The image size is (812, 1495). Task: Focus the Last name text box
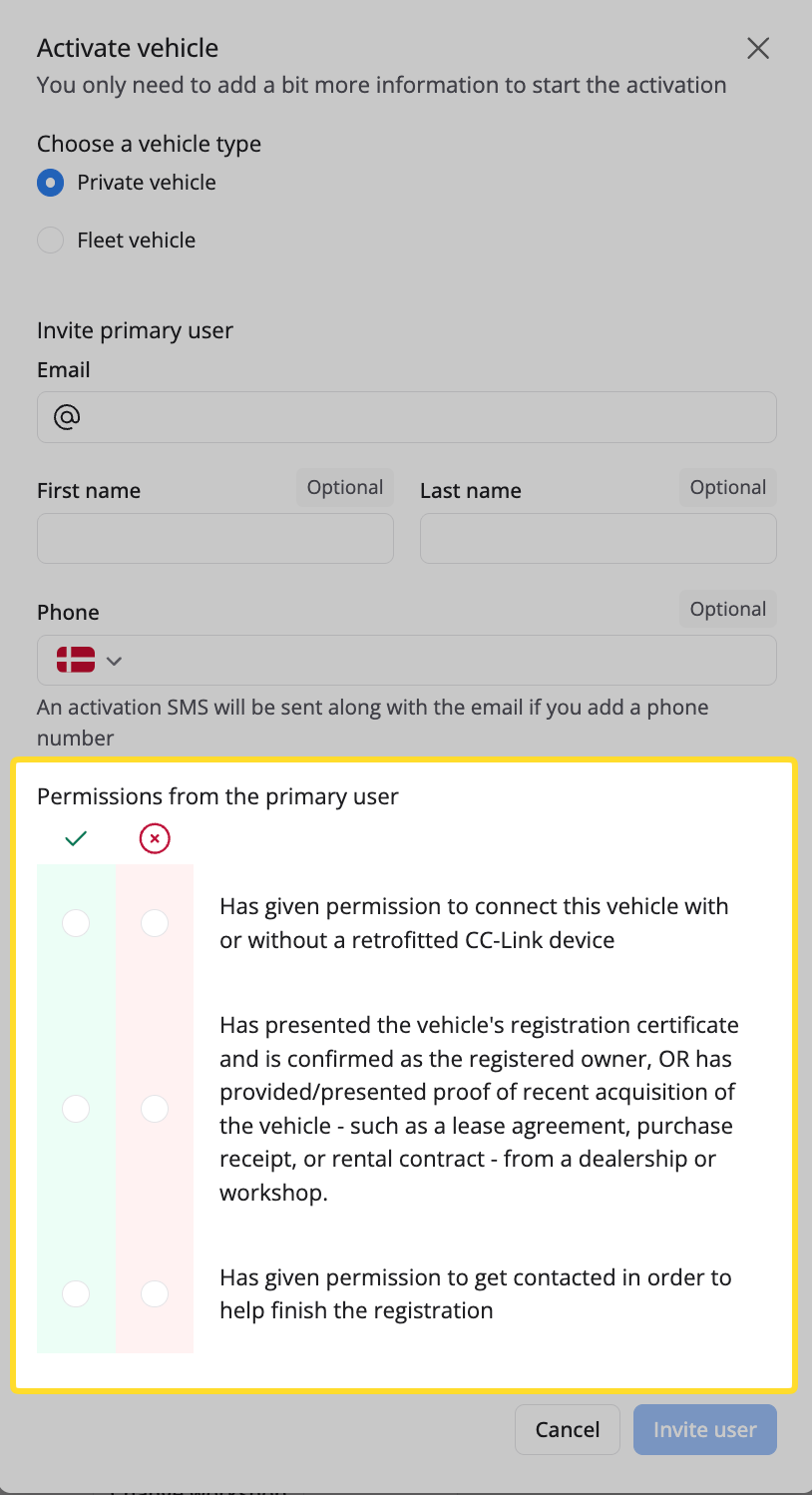[599, 539]
